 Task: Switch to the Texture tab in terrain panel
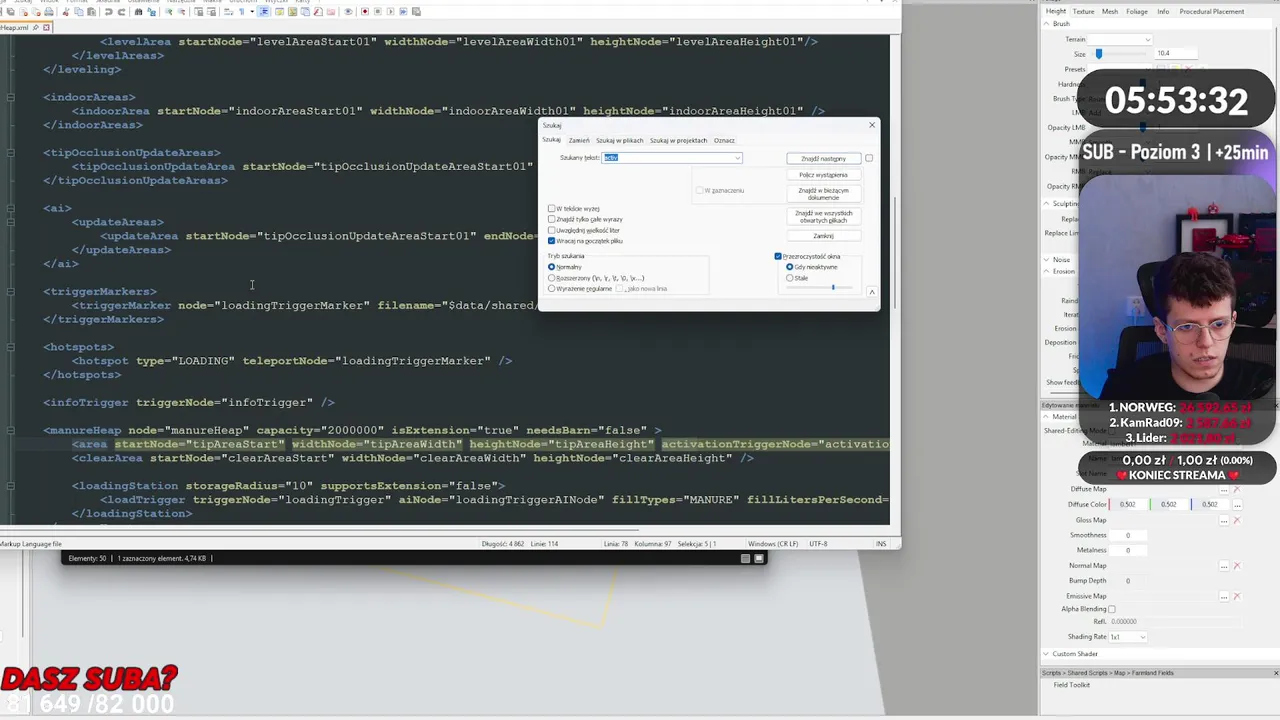click(x=1083, y=11)
